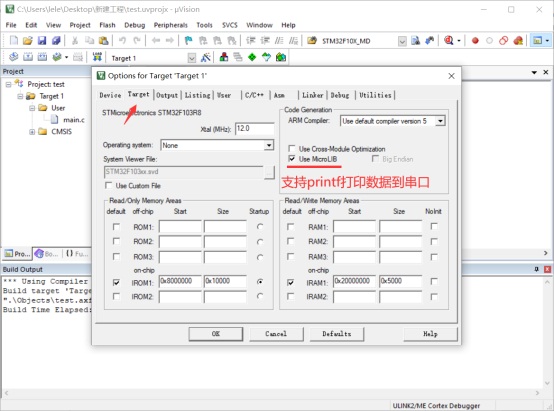Screen dimensions: 554x411
Task: Check the Use Custom File checkbox
Action: (x=108, y=185)
